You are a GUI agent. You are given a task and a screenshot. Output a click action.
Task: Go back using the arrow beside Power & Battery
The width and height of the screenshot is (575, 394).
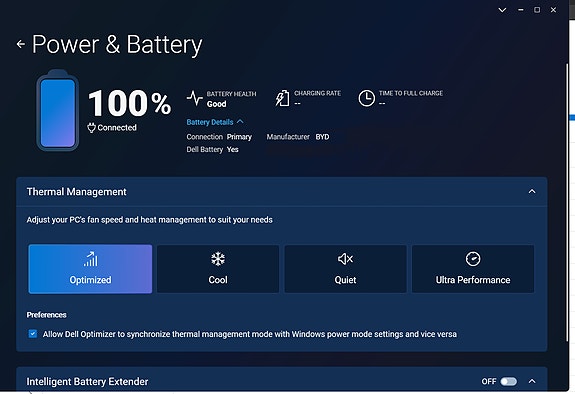(21, 44)
